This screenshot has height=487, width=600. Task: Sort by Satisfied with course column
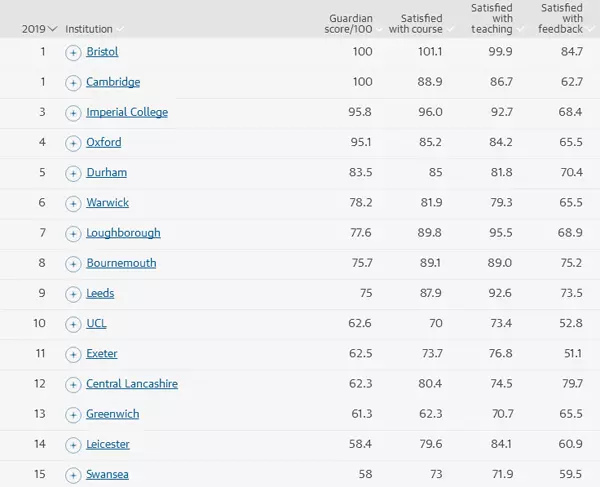pos(417,23)
